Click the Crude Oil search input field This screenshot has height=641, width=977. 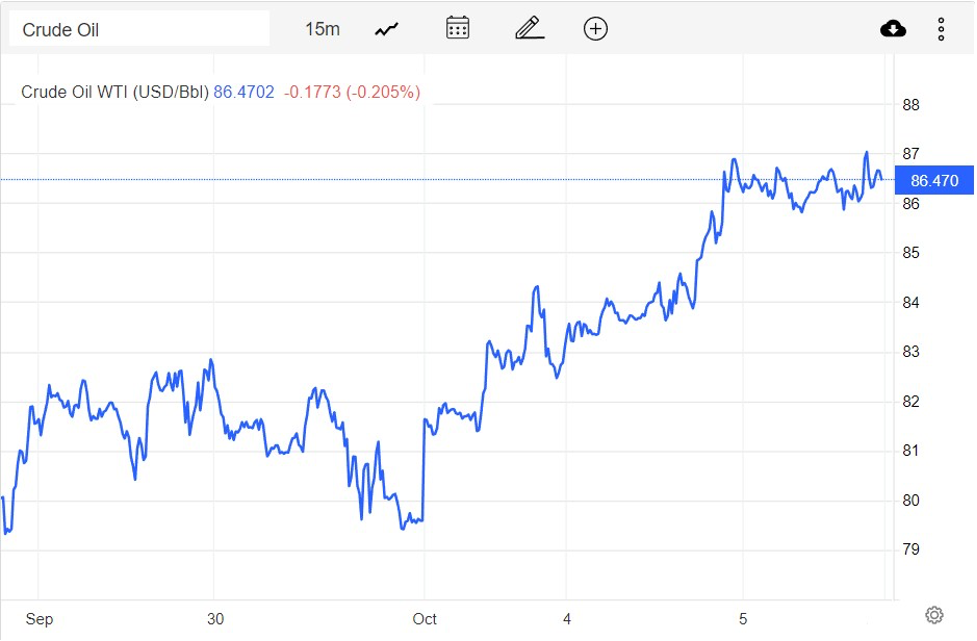pos(138,28)
